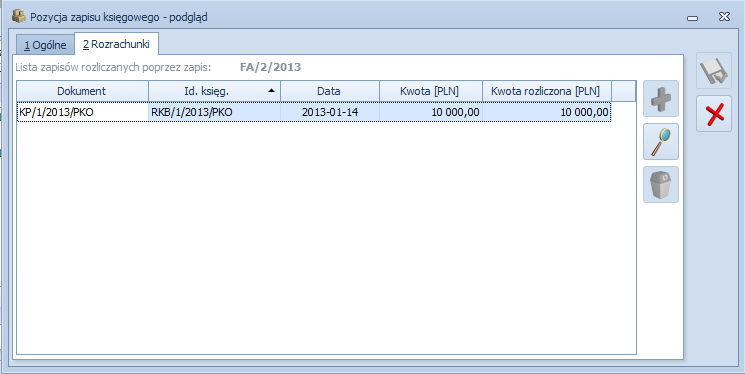
Task: Minimize the Pozycja zapisu księgowego window
Action: click(692, 18)
